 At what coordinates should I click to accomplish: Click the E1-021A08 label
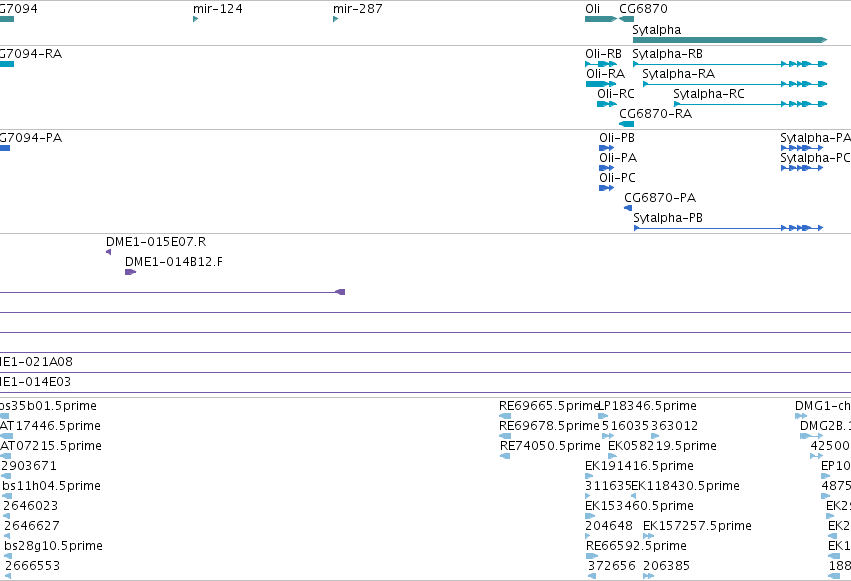pyautogui.click(x=36, y=362)
